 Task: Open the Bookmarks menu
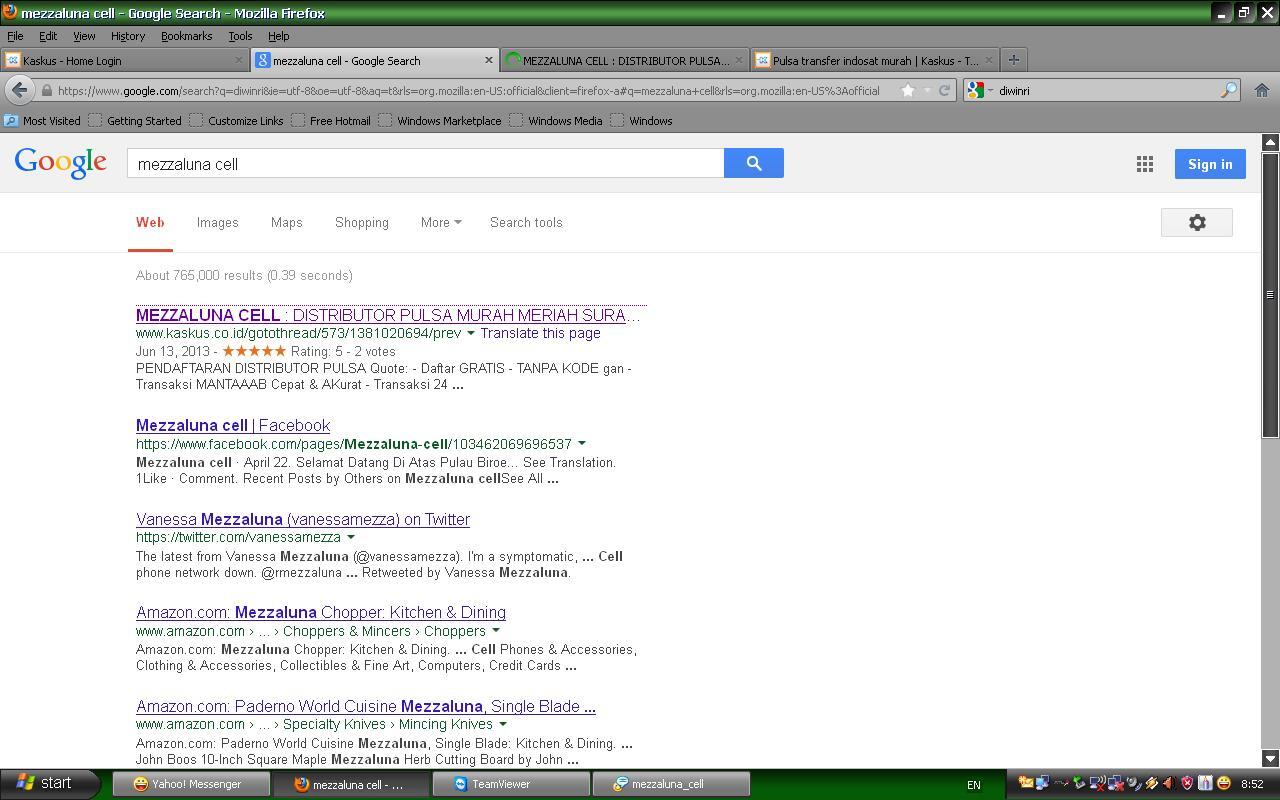tap(186, 36)
